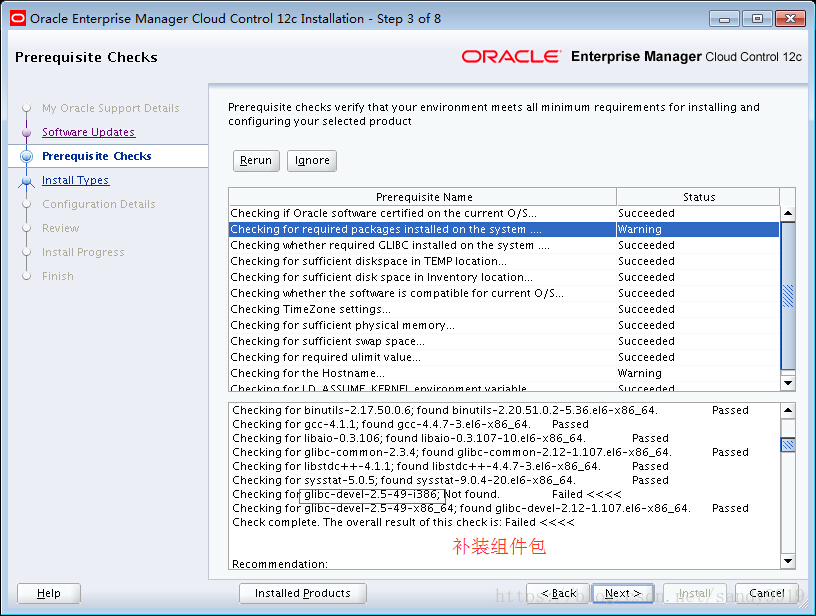Click the glibc-devel-2.5-49-x86_64 check line
816x616 pixels.
[x=490, y=508]
